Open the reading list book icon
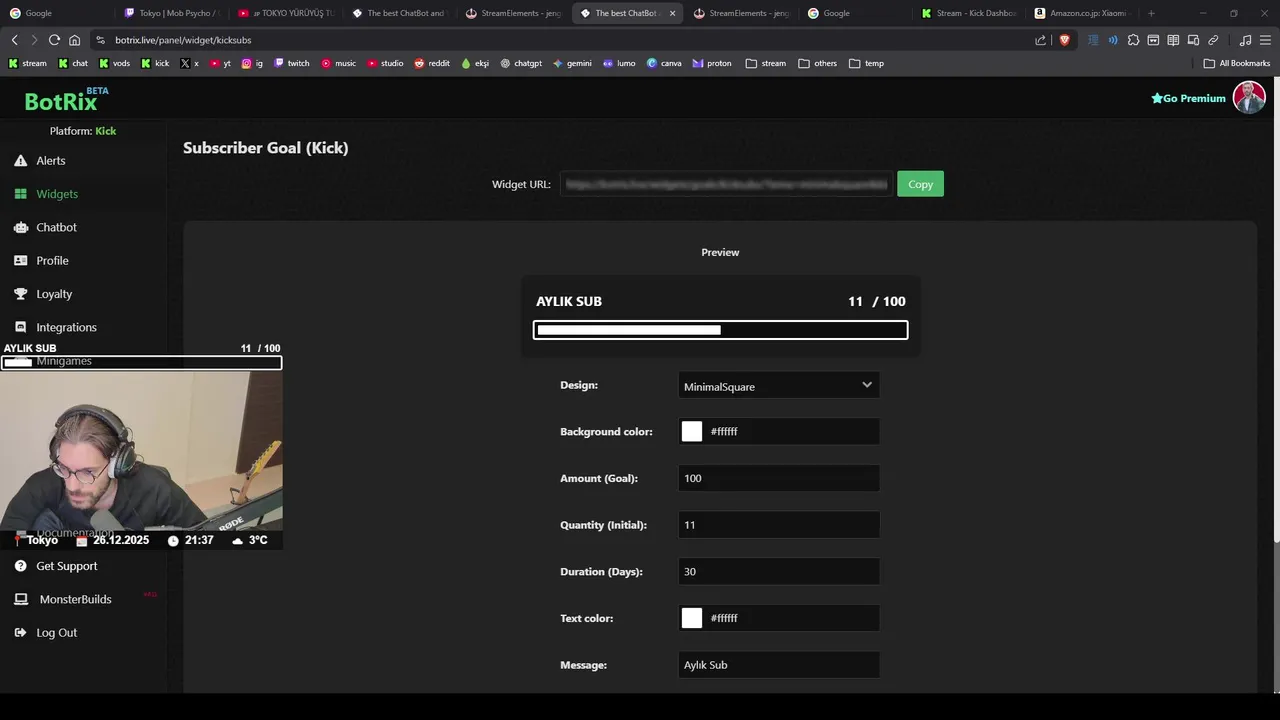 1173,40
